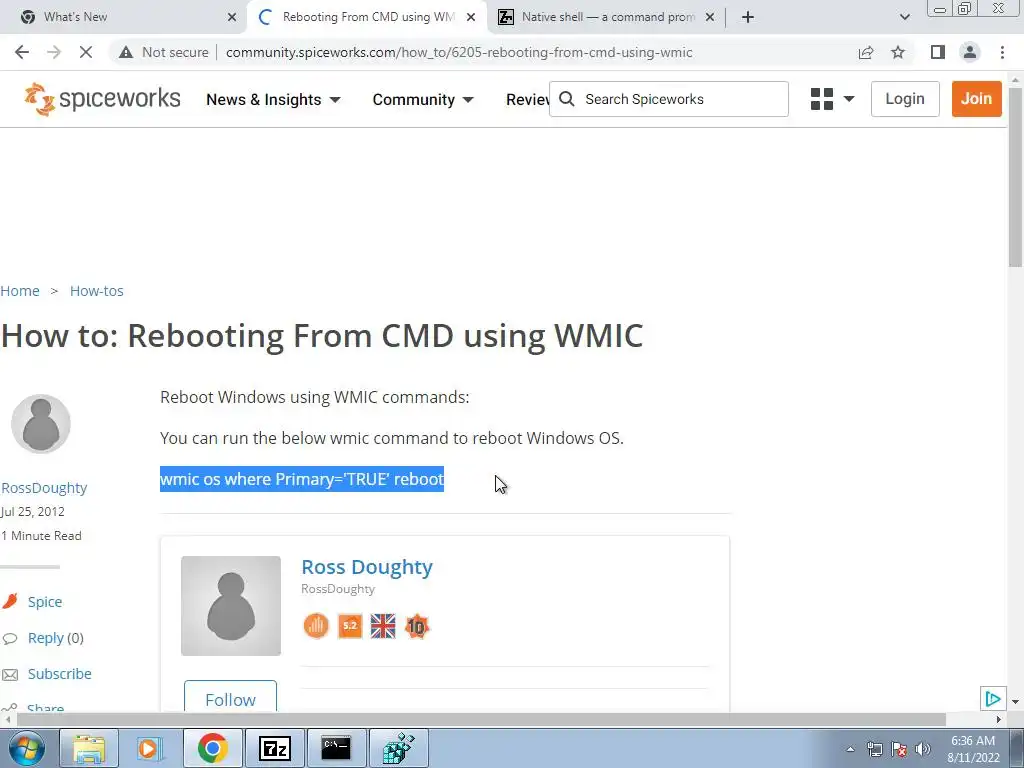The height and width of the screenshot is (768, 1024).
Task: Open the Reviews nav item
Action: (x=527, y=100)
